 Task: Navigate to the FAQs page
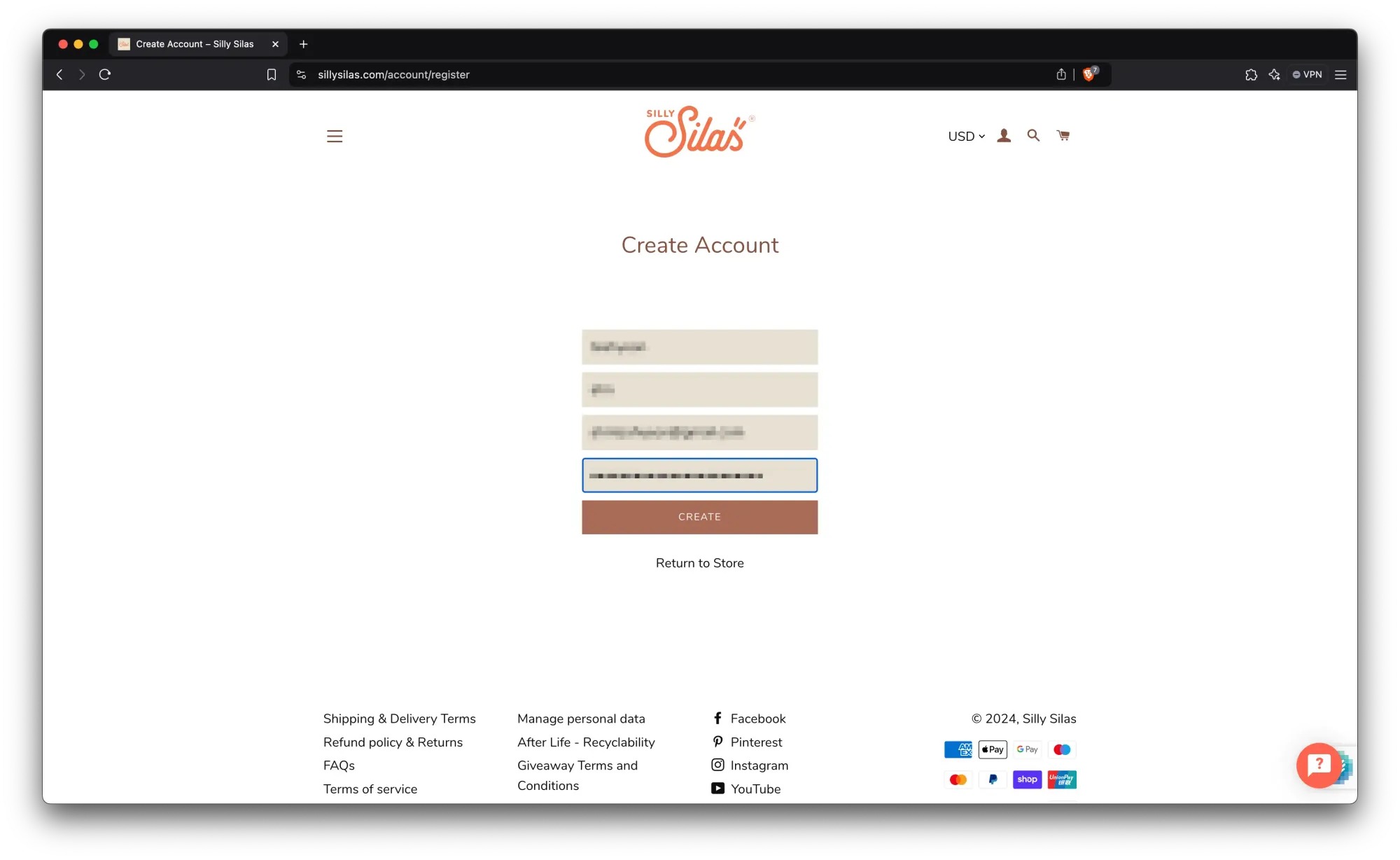[x=339, y=765]
